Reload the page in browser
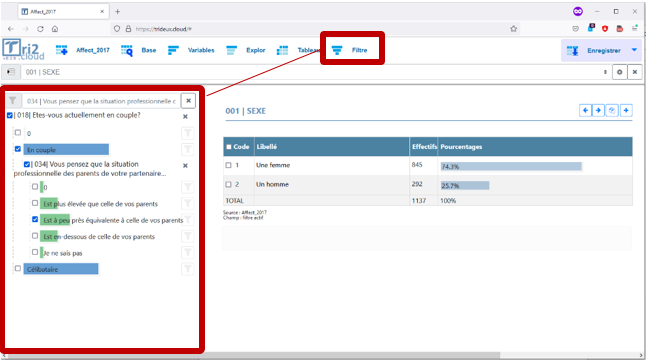651x361 pixels. (40, 29)
